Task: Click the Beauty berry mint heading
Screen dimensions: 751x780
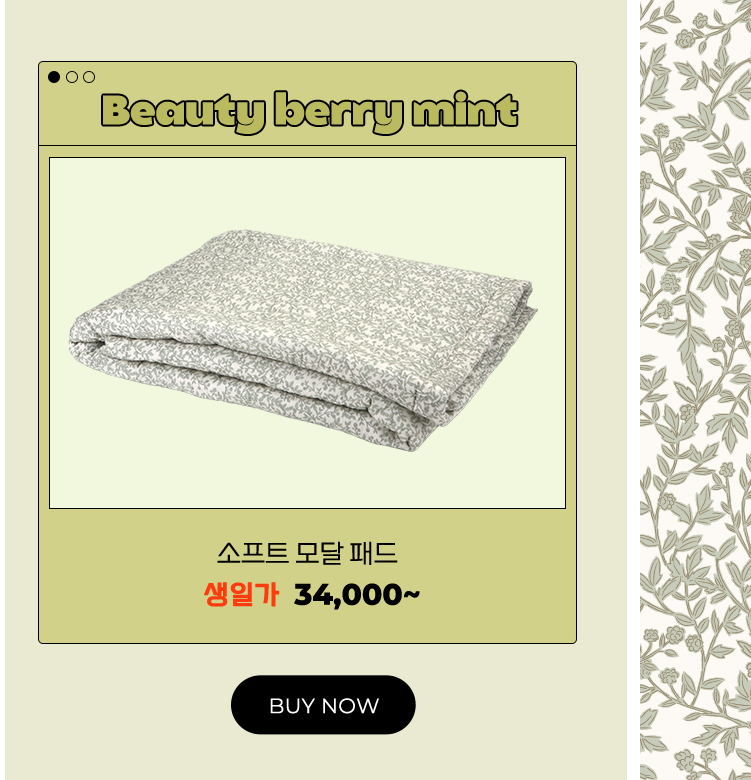Action: point(309,112)
